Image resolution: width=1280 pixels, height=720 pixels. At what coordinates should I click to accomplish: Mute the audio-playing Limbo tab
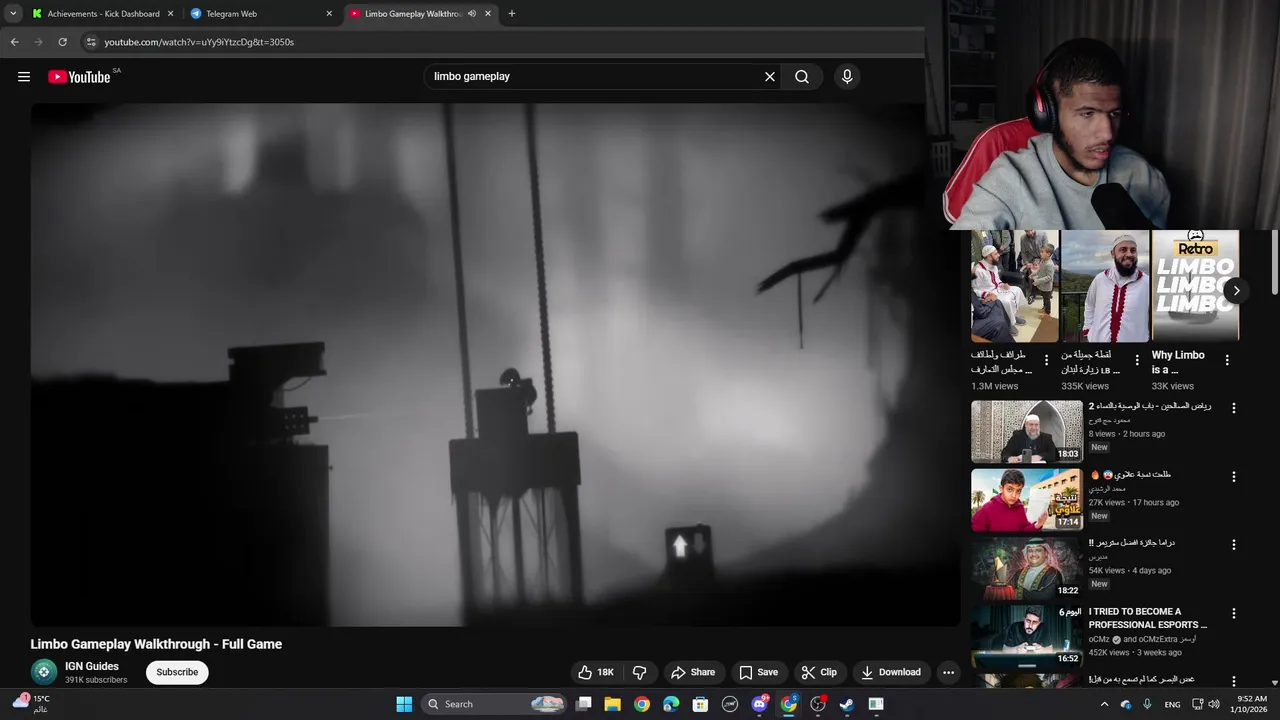click(472, 14)
